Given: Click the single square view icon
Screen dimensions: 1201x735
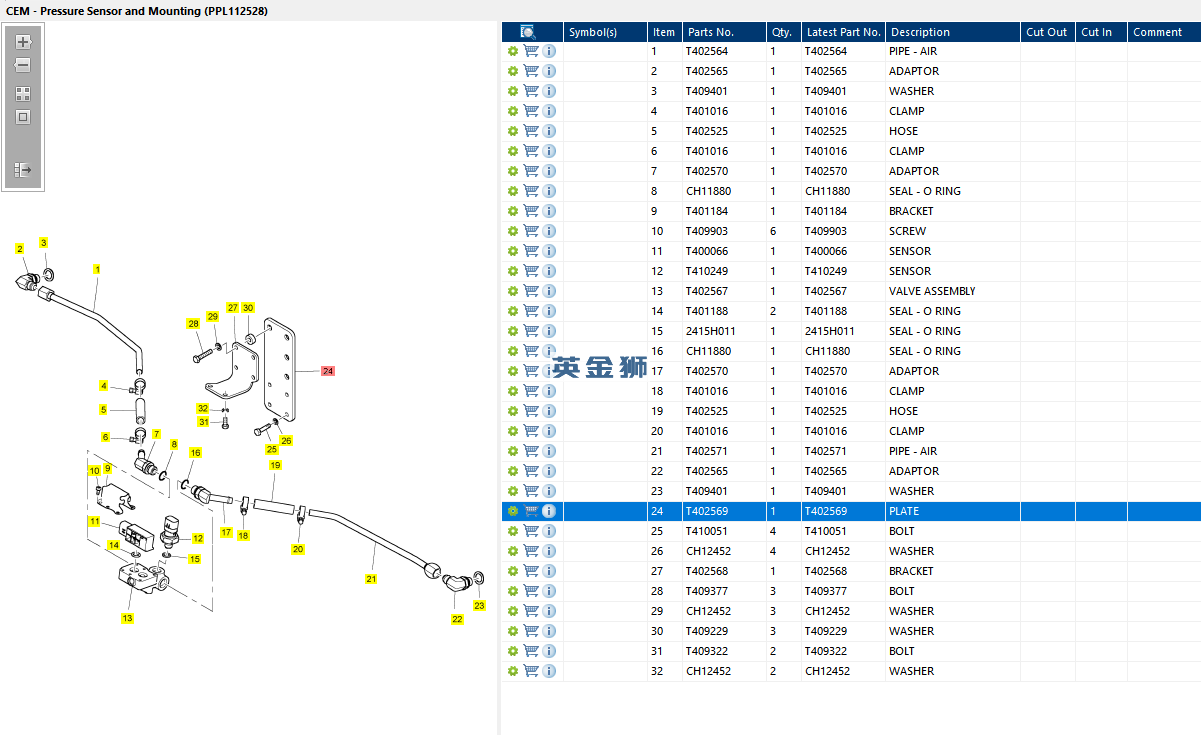Looking at the screenshot, I should [x=23, y=117].
